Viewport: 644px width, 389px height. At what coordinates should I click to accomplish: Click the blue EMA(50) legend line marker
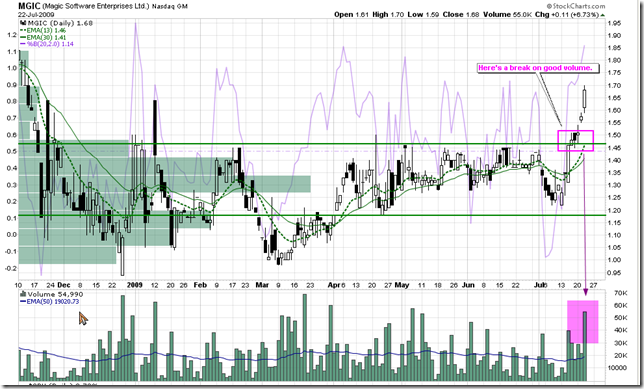pyautogui.click(x=23, y=302)
